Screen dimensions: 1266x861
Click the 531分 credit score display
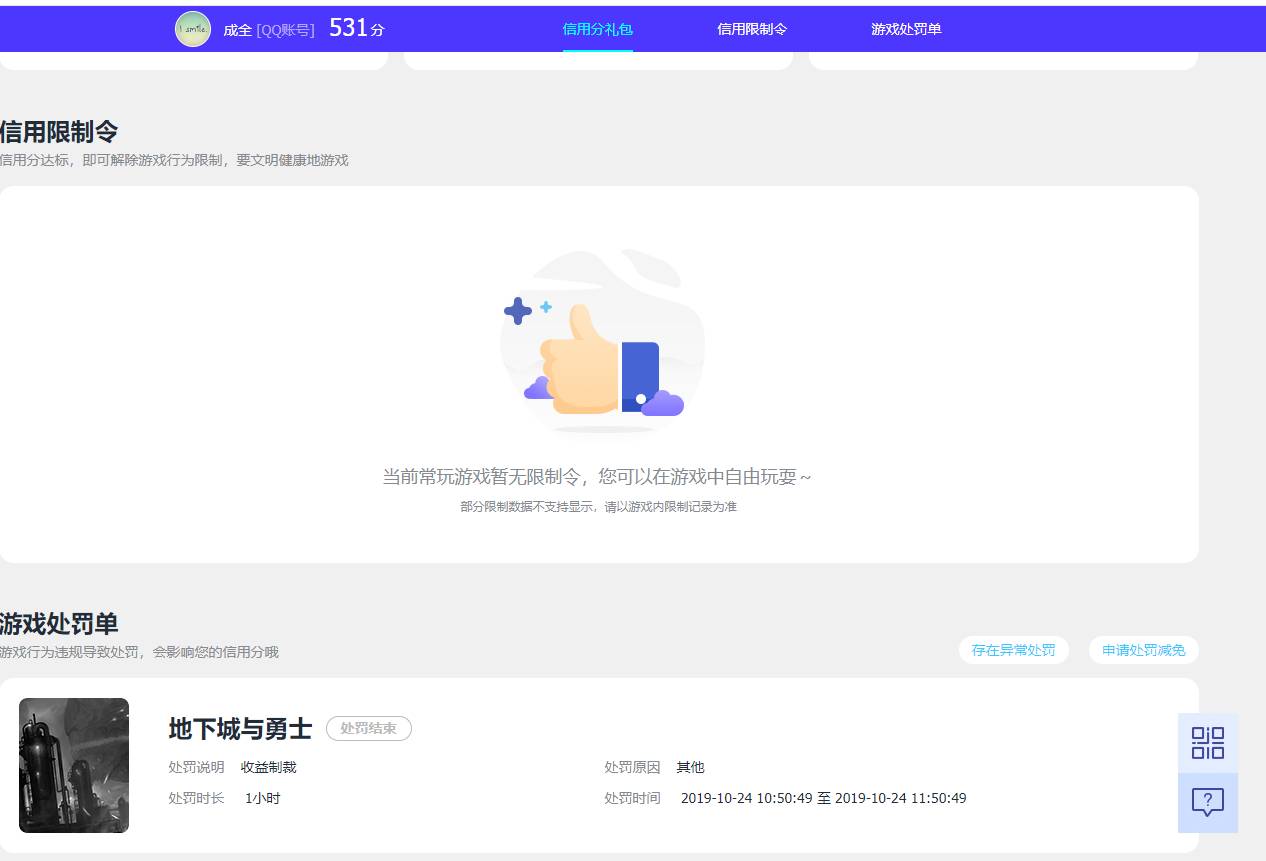tap(354, 28)
